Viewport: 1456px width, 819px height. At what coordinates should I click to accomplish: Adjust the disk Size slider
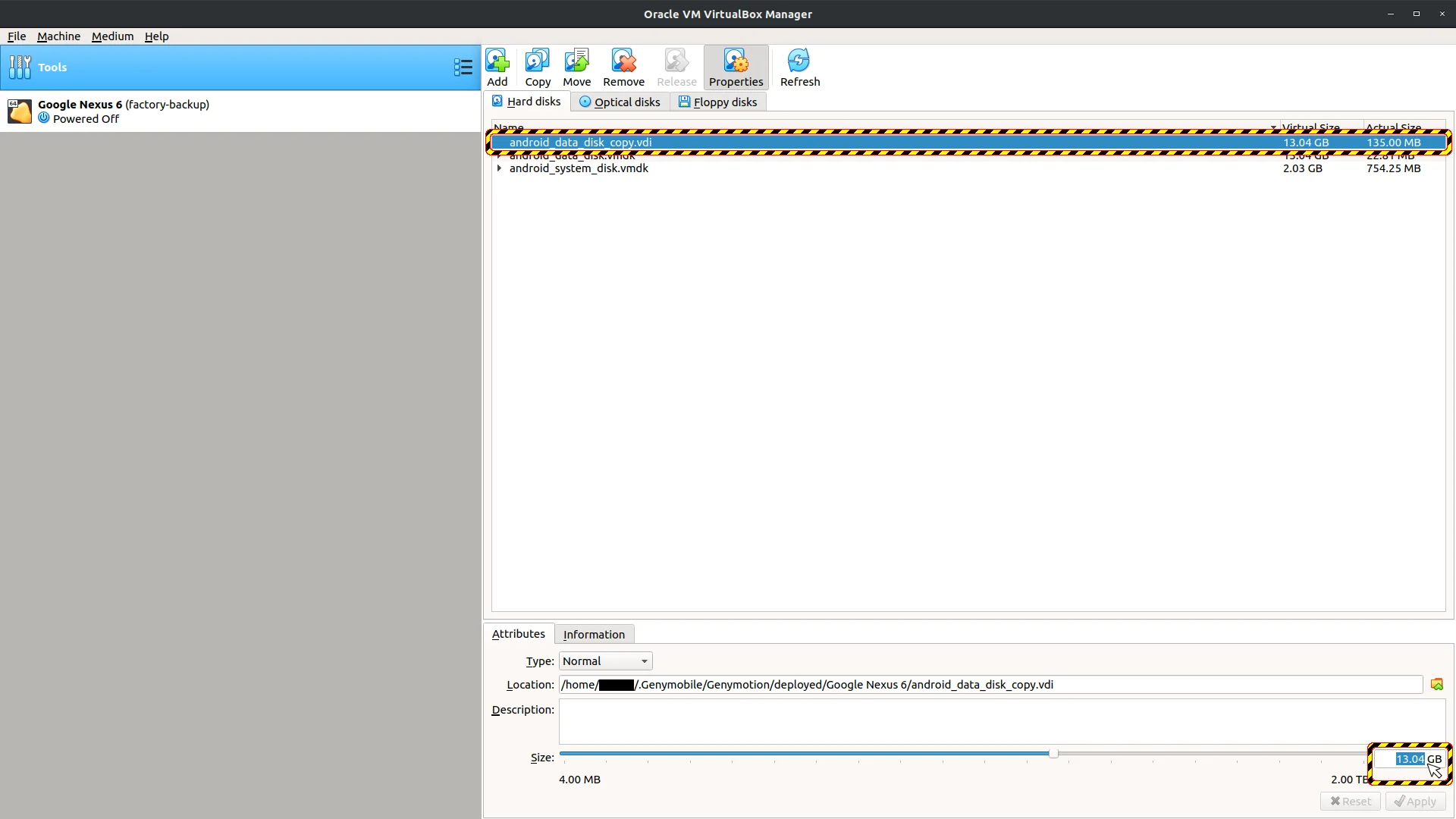click(x=1053, y=753)
